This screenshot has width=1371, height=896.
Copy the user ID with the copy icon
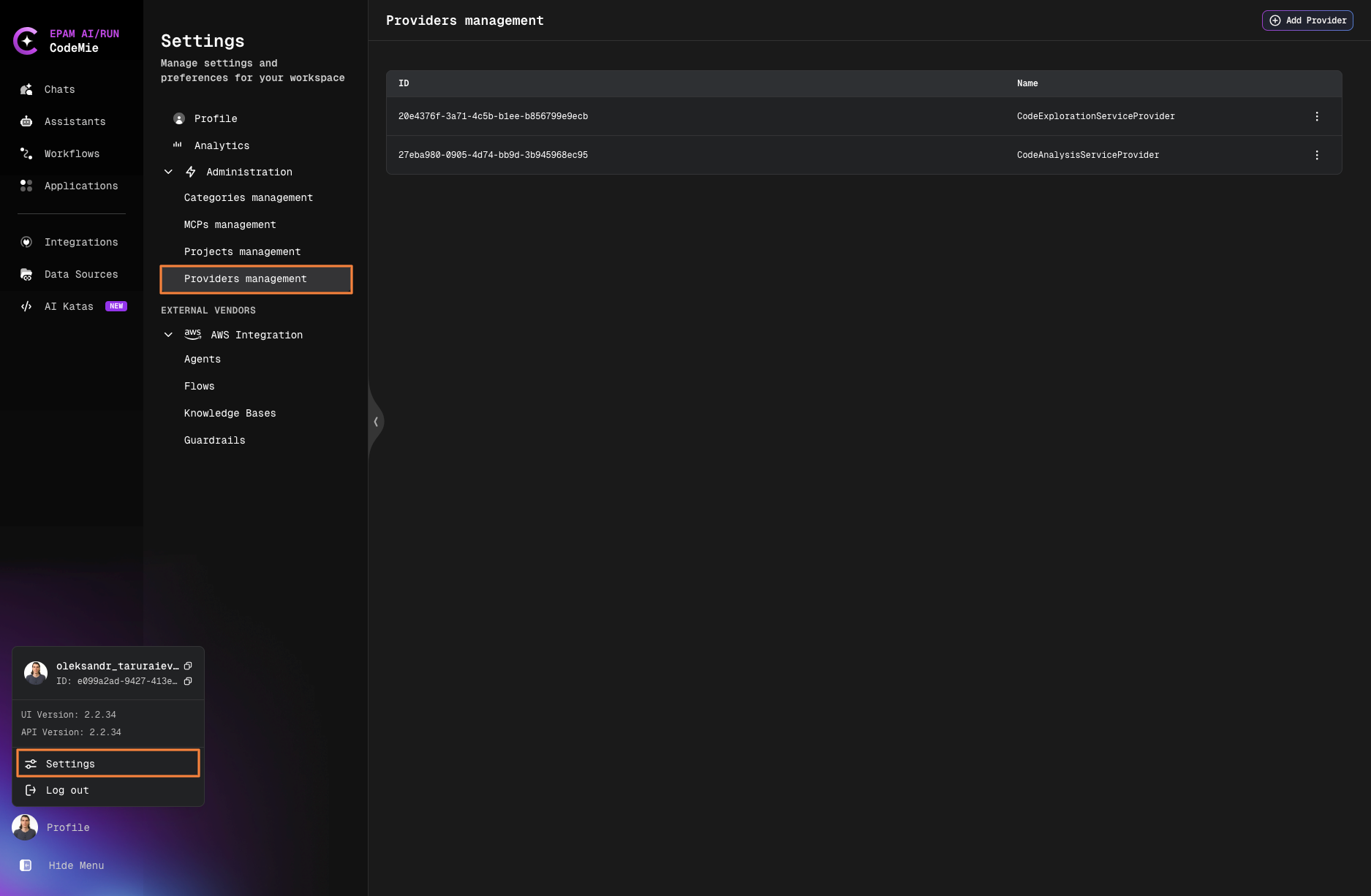[188, 681]
